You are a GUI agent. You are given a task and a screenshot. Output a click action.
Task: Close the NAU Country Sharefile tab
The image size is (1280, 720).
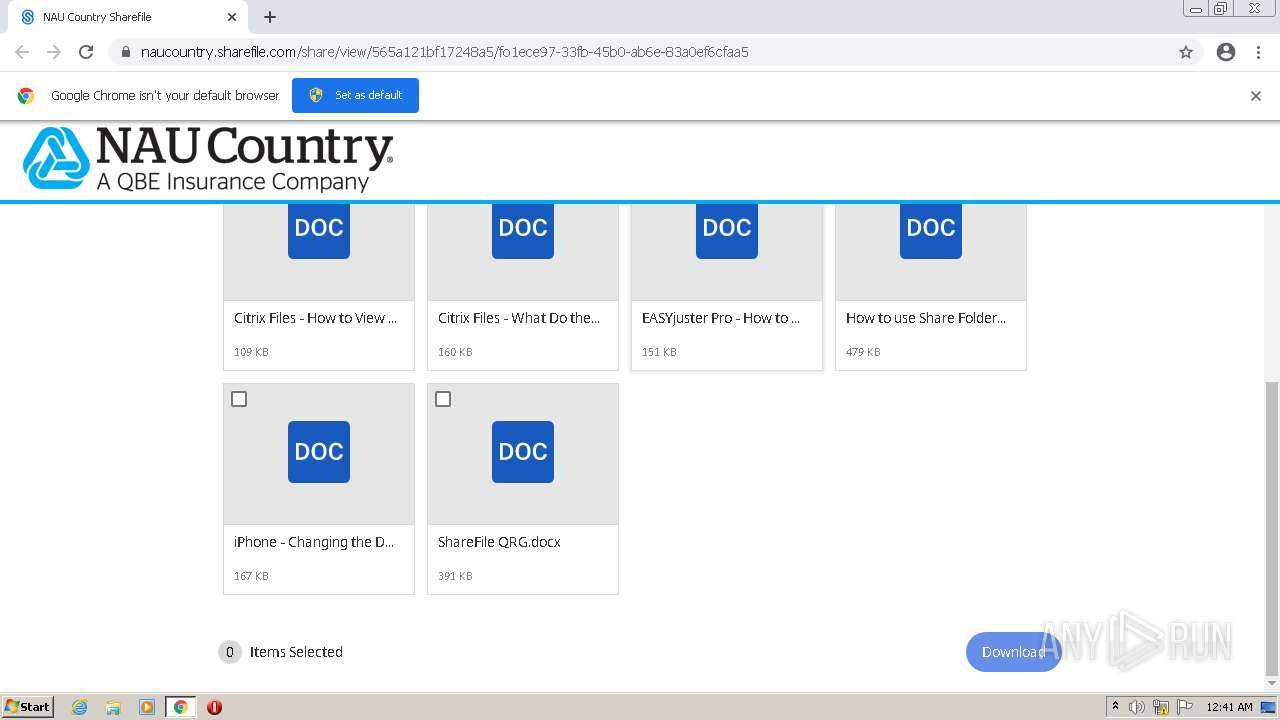click(232, 17)
